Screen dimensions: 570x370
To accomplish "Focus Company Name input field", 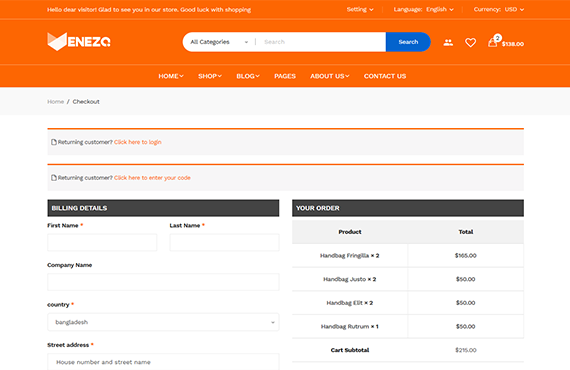I will [163, 282].
